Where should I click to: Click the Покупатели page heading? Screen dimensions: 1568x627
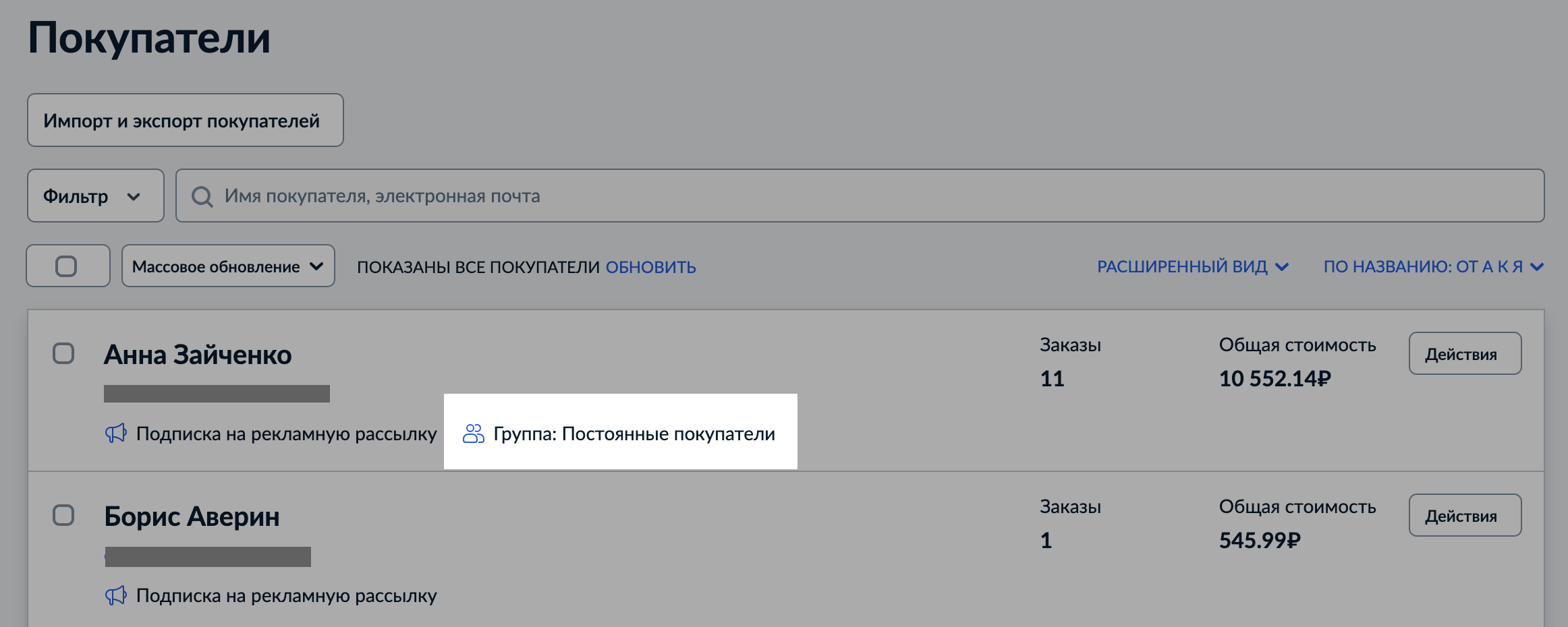[x=149, y=38]
